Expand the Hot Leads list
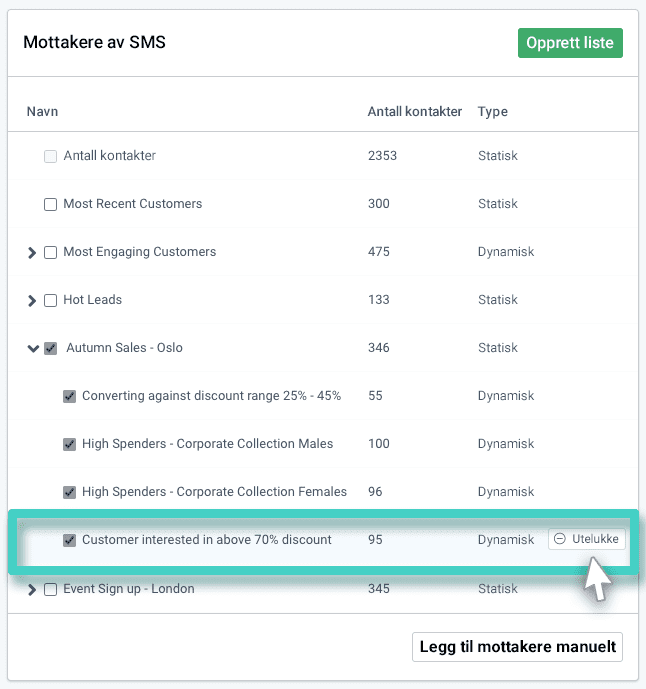Screen dimensions: 646x689 [33, 301]
